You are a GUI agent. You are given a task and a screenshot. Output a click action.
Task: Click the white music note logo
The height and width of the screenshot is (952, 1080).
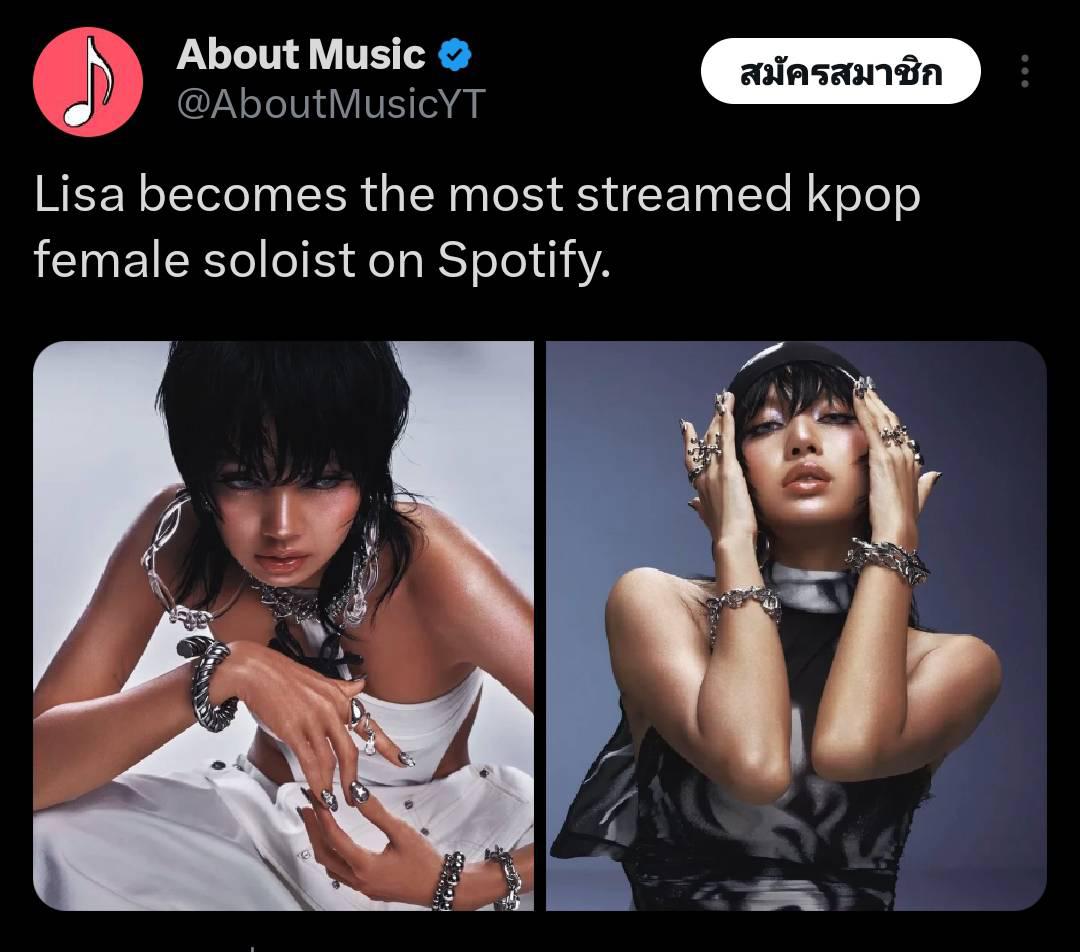[x=87, y=83]
